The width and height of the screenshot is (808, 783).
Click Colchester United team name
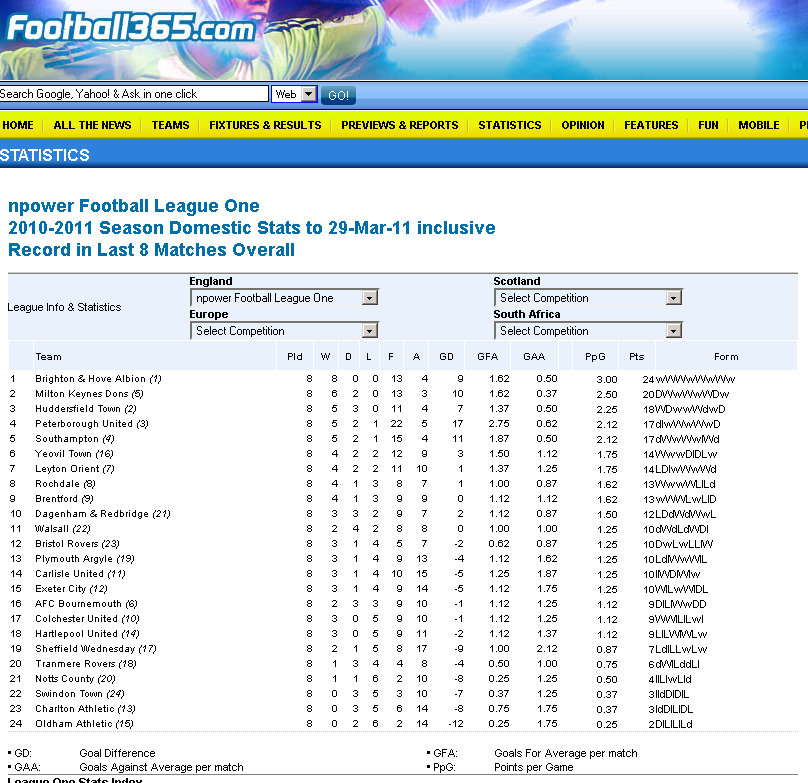coord(76,618)
